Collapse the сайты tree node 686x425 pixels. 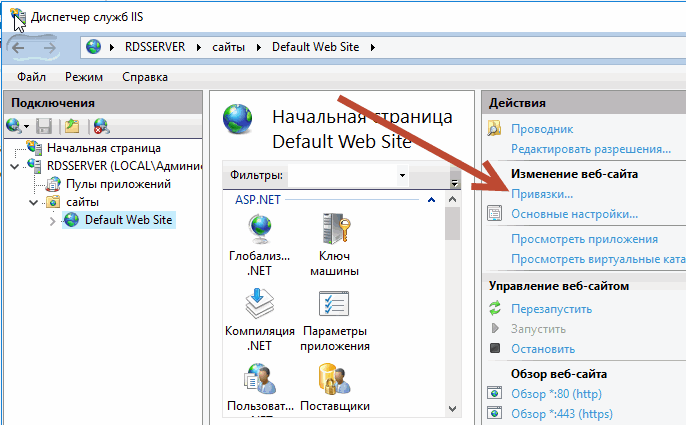[x=33, y=202]
